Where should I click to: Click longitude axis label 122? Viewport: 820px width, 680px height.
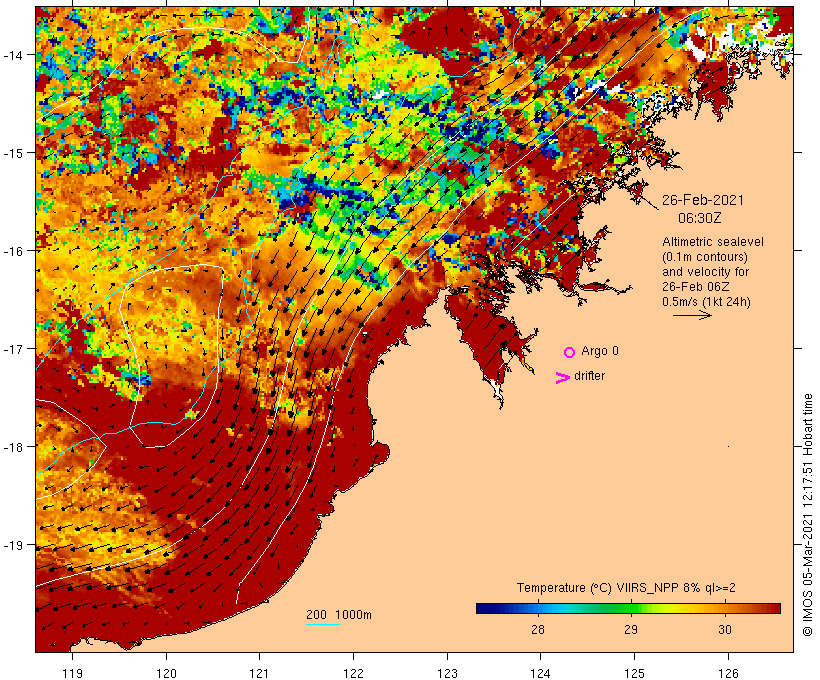coord(354,673)
